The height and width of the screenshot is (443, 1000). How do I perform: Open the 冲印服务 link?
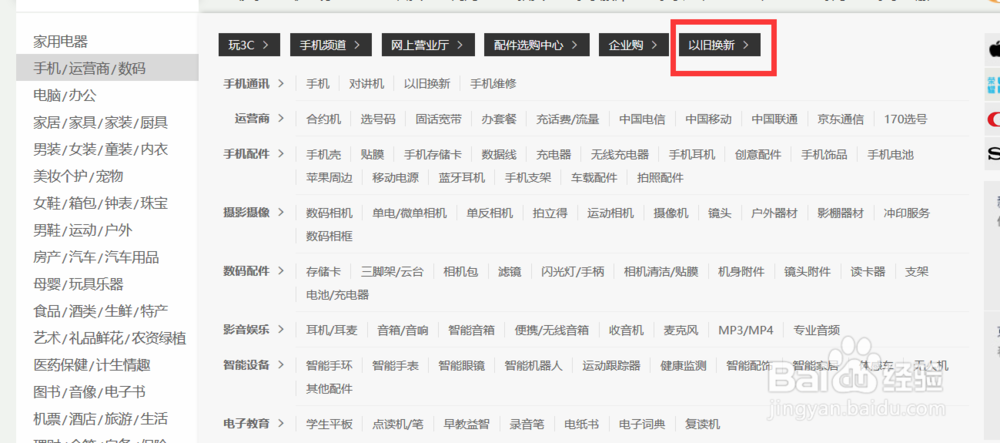(907, 213)
